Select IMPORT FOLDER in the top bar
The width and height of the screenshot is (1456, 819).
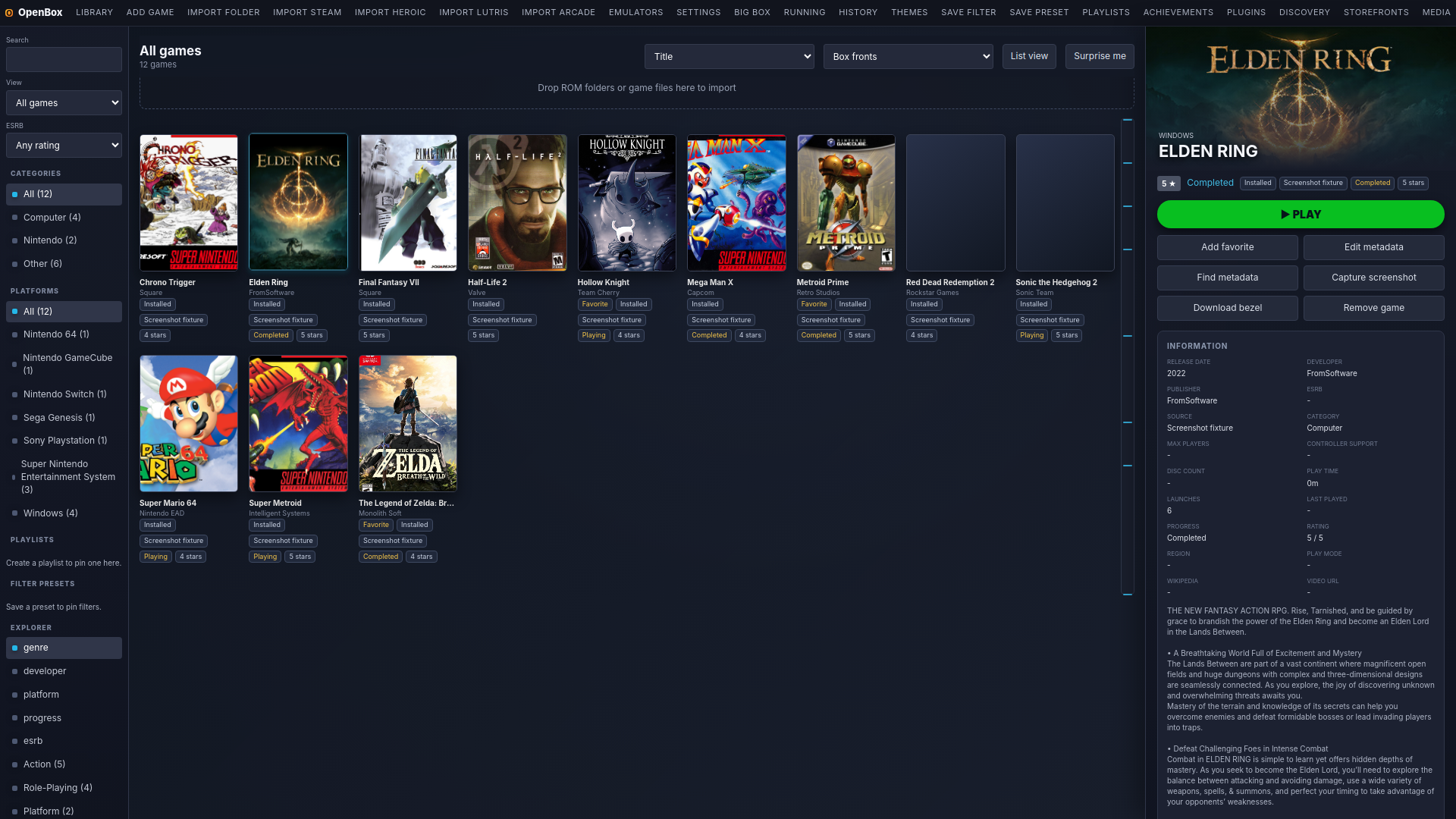tap(224, 13)
